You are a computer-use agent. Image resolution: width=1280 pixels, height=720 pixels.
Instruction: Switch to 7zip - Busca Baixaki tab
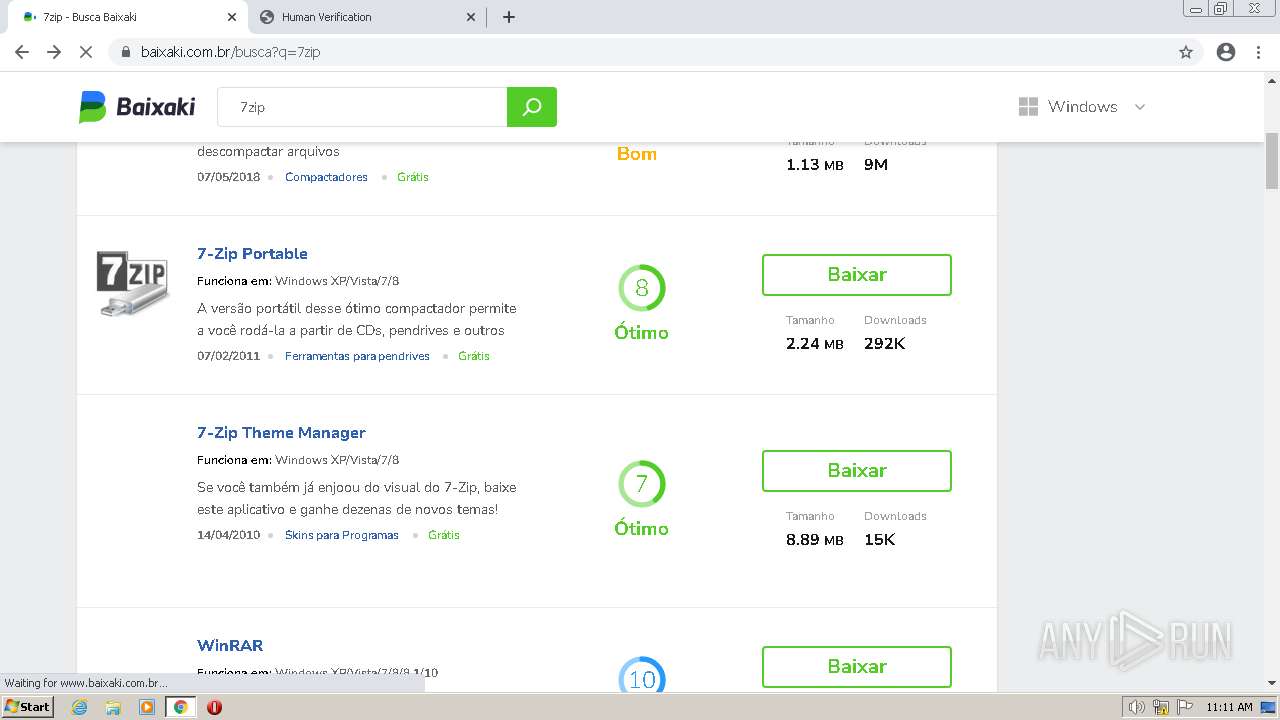click(128, 17)
